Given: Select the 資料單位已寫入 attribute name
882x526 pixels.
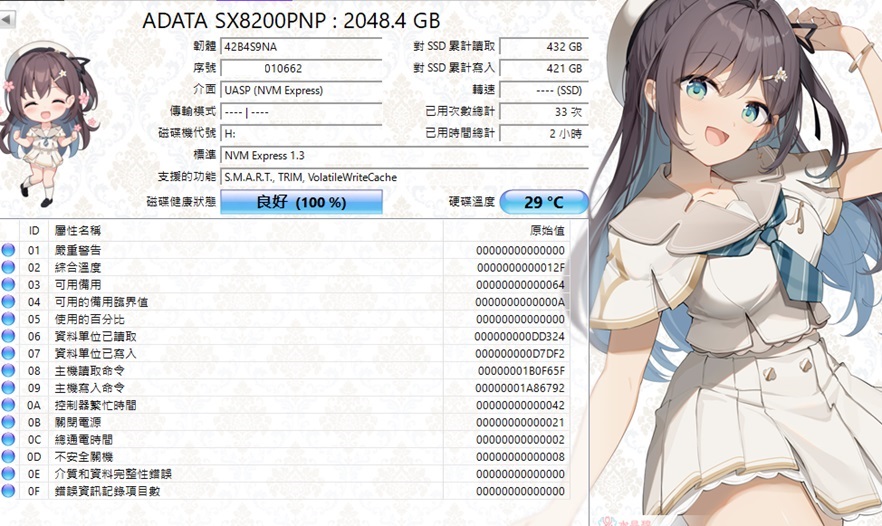Looking at the screenshot, I should tap(96, 353).
